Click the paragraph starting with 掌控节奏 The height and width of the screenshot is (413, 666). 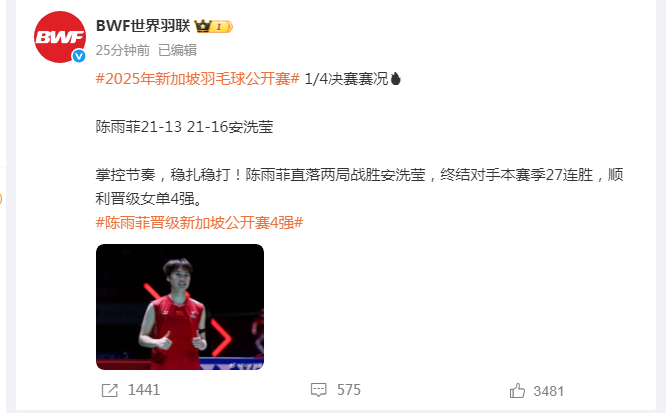coord(359,186)
